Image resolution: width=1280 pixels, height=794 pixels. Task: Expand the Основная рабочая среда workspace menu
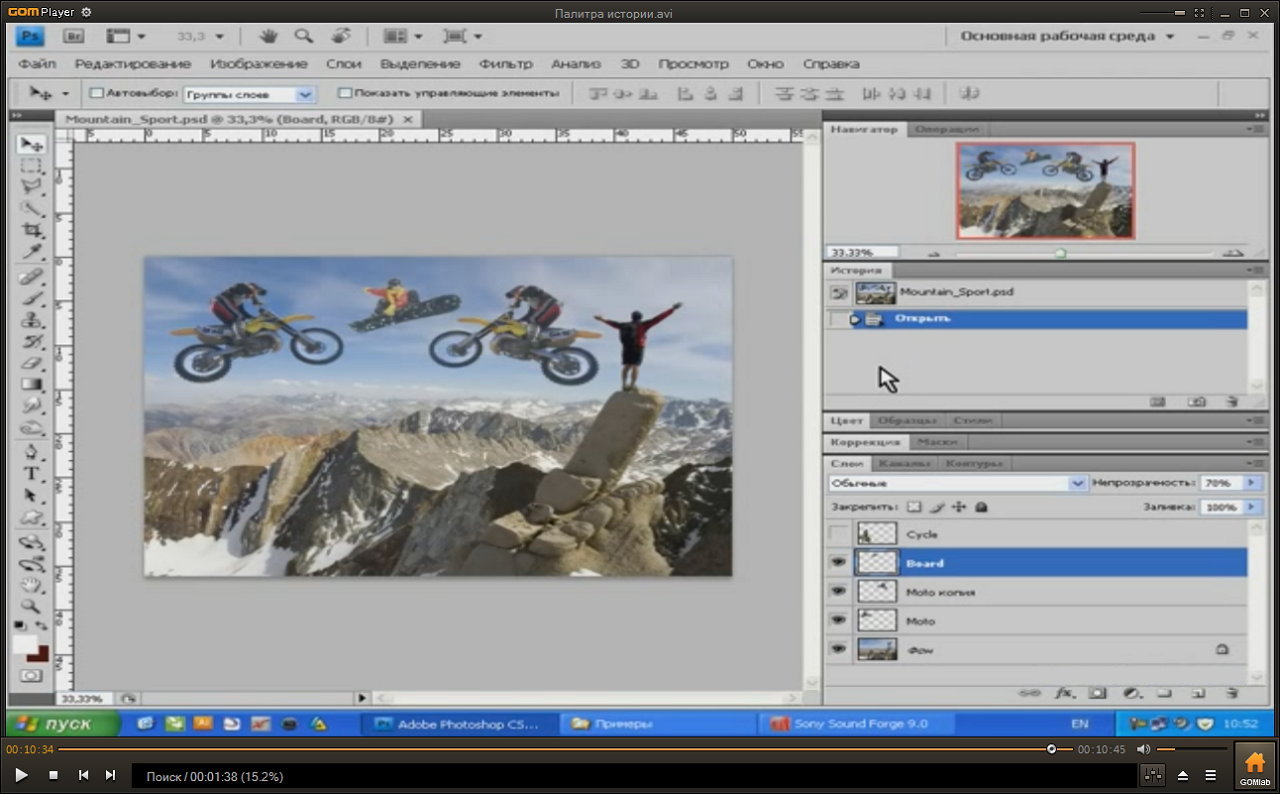pyautogui.click(x=1067, y=36)
